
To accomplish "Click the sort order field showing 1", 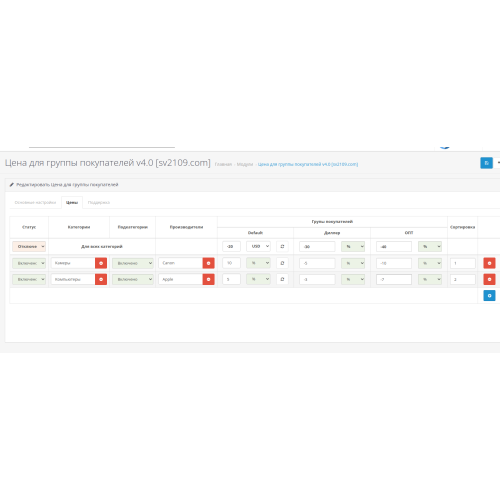I will (x=463, y=263).
